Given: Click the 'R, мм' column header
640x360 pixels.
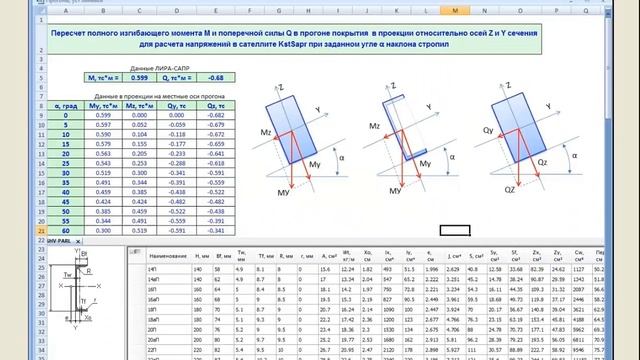Looking at the screenshot, I should coord(287,256).
